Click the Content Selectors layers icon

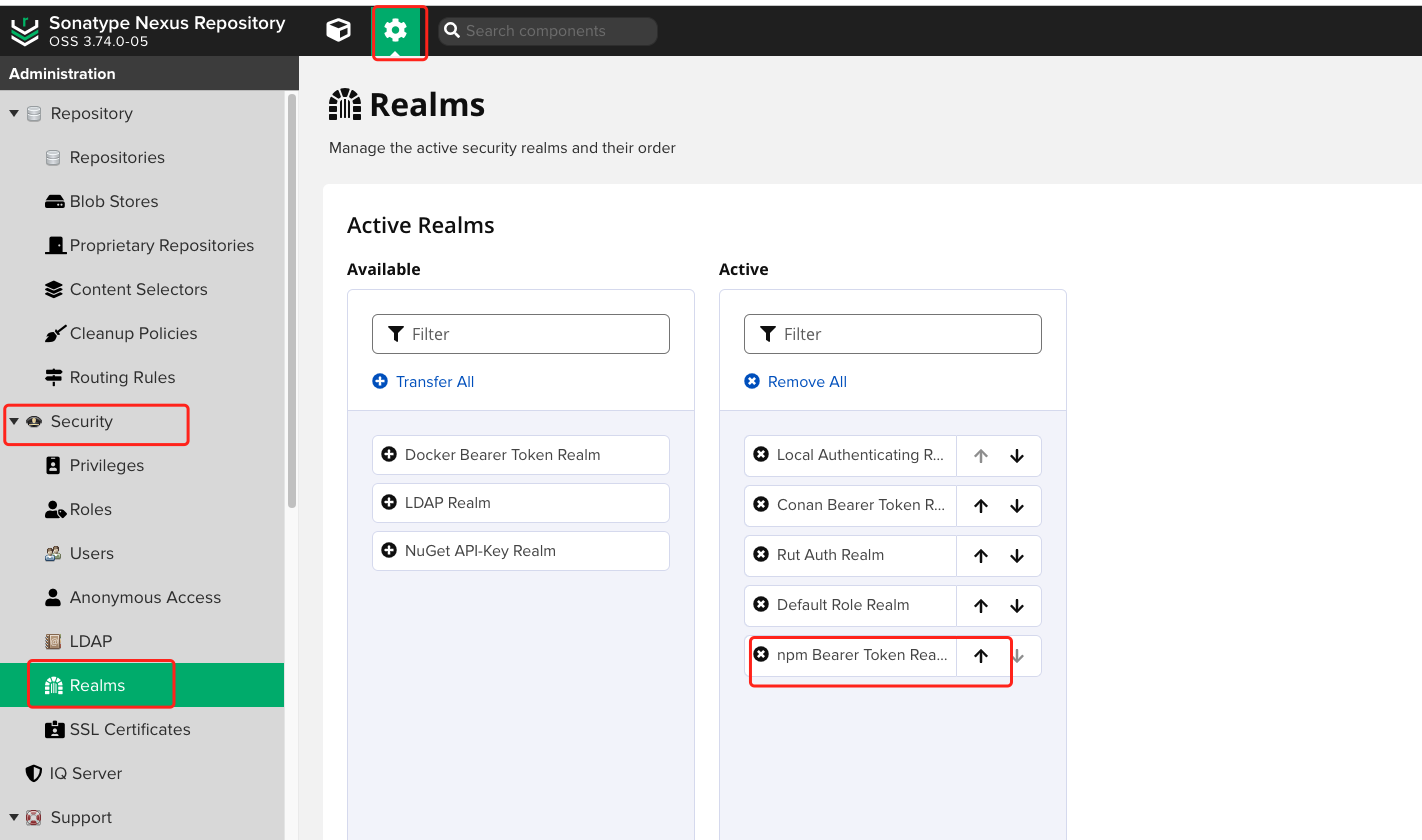pos(54,290)
